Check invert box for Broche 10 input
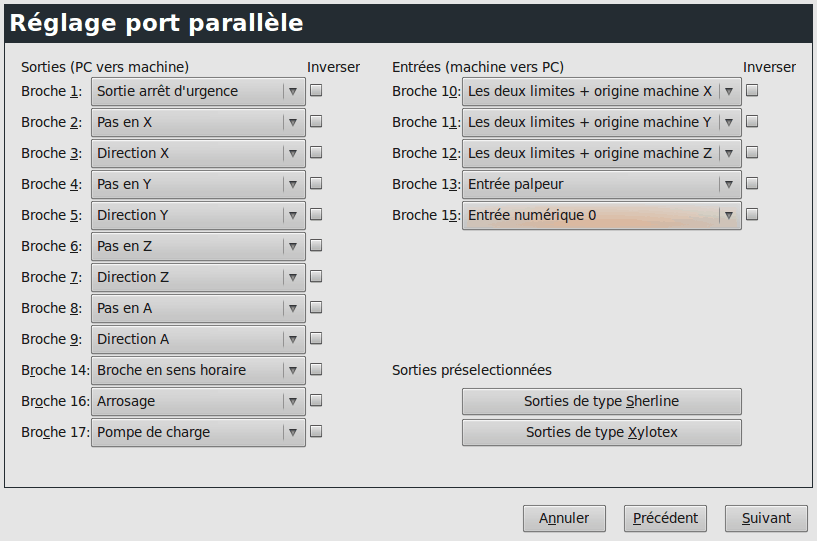Image resolution: width=817 pixels, height=541 pixels. [752, 91]
